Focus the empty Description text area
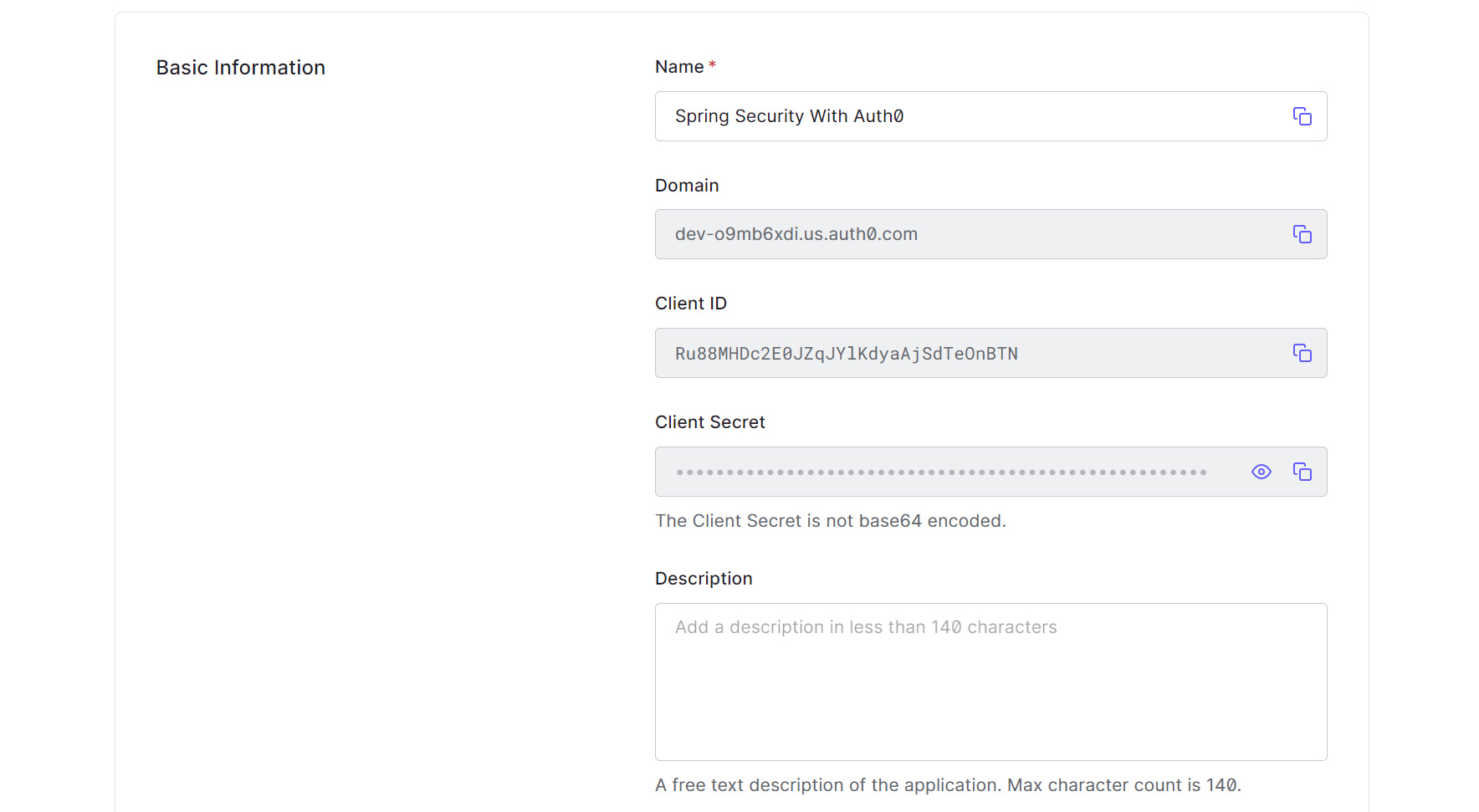This screenshot has height=812, width=1479. click(990, 682)
